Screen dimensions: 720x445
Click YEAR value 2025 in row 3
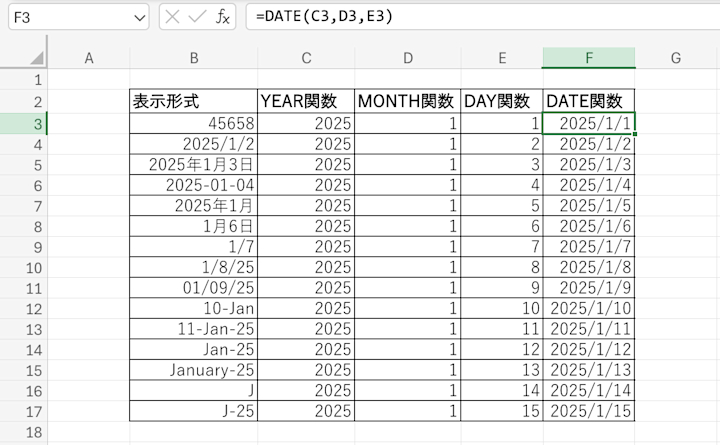306,123
